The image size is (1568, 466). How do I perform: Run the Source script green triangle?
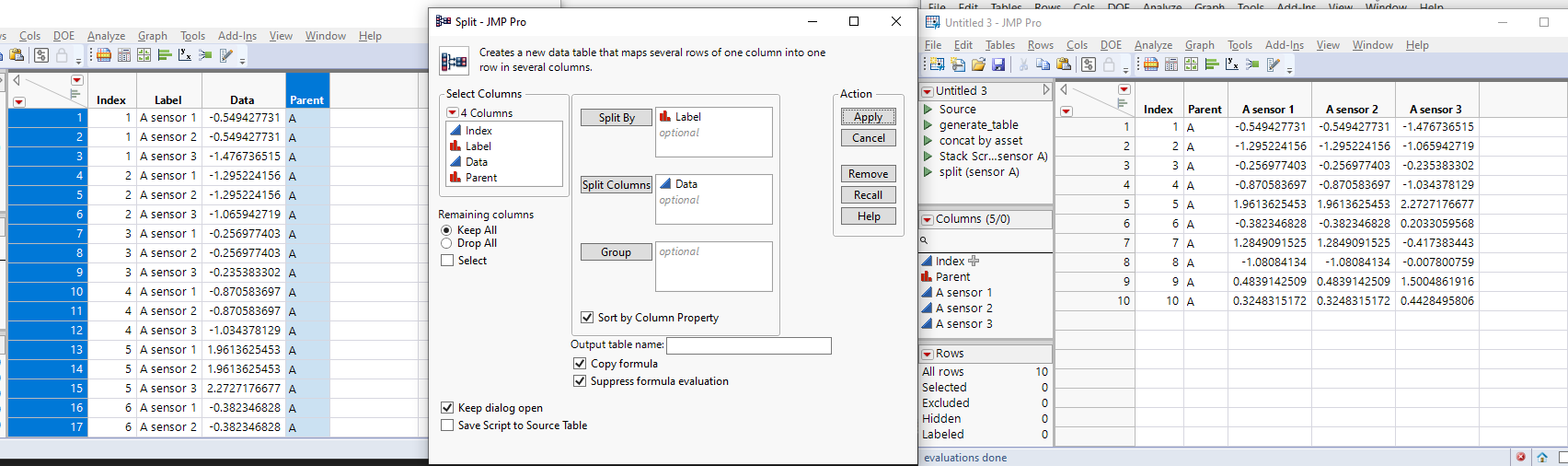click(x=928, y=110)
